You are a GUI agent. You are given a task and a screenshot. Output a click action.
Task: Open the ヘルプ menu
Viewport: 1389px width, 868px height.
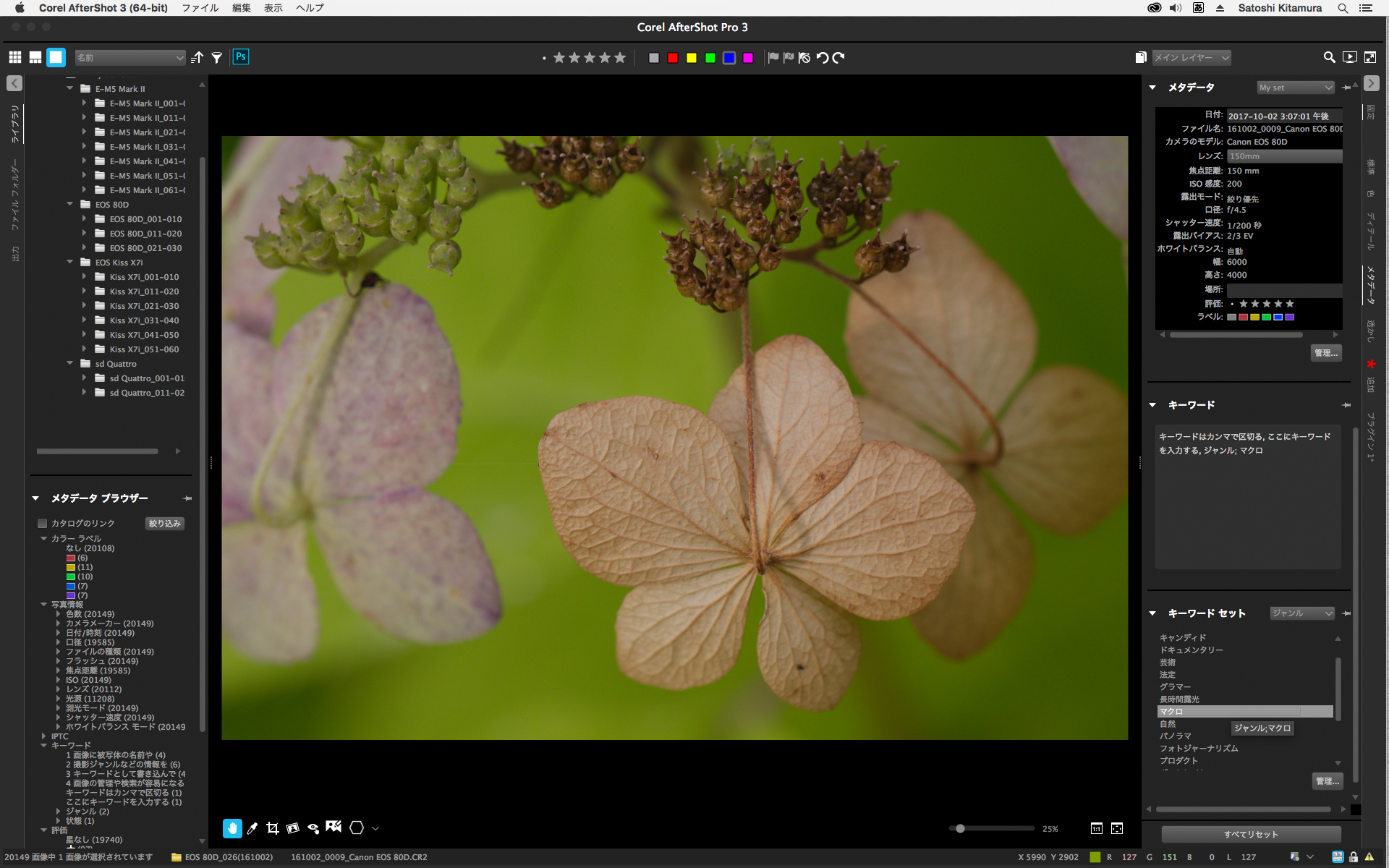click(x=310, y=8)
